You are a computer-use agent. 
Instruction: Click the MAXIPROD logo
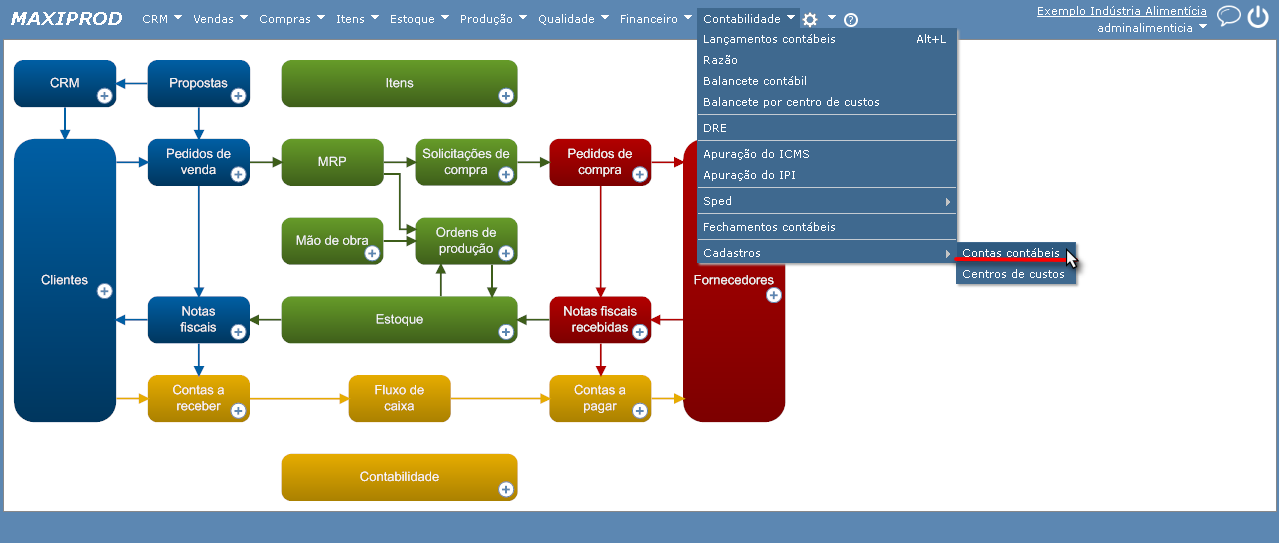(67, 19)
